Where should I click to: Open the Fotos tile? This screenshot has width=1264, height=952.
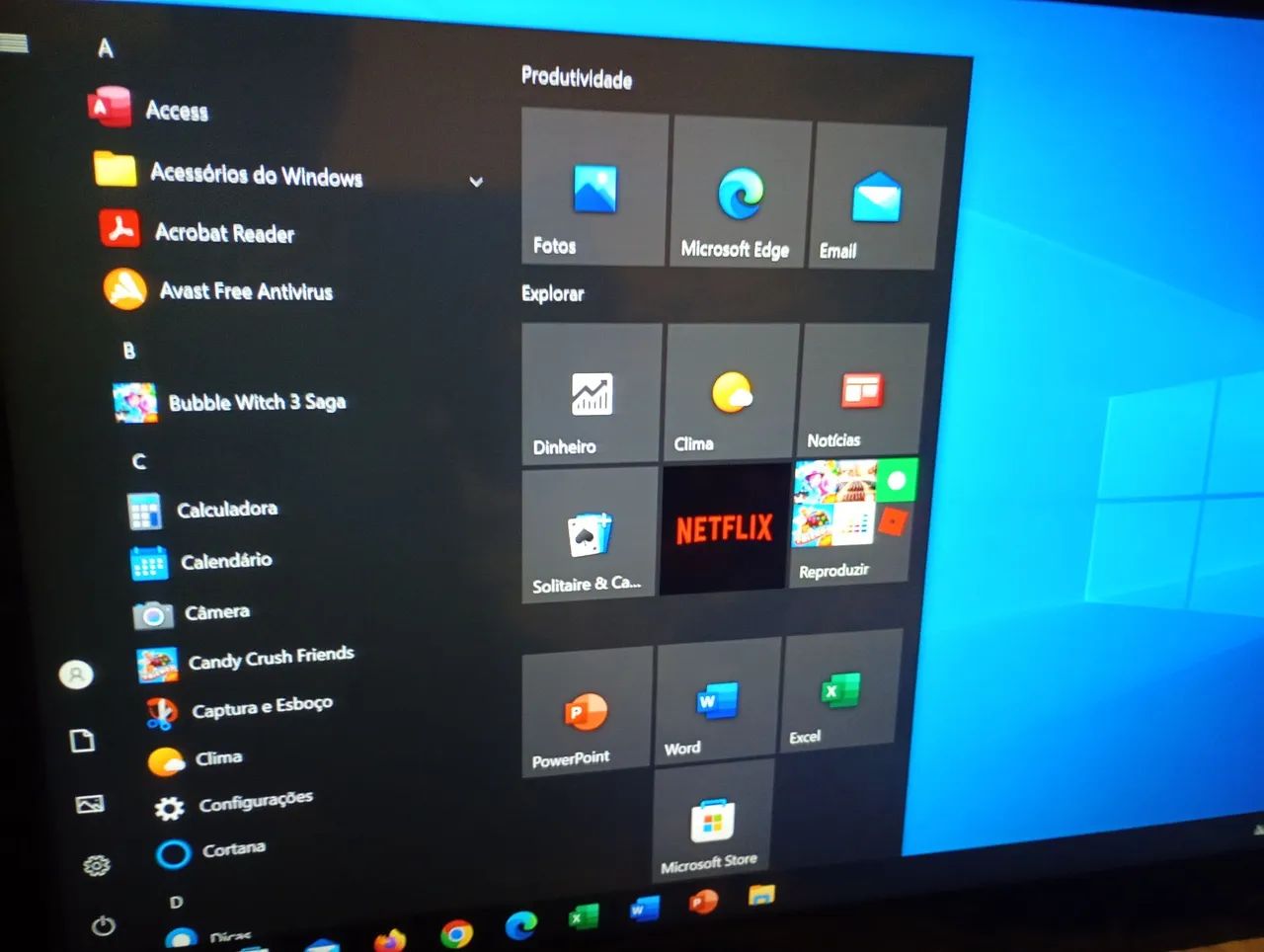594,187
